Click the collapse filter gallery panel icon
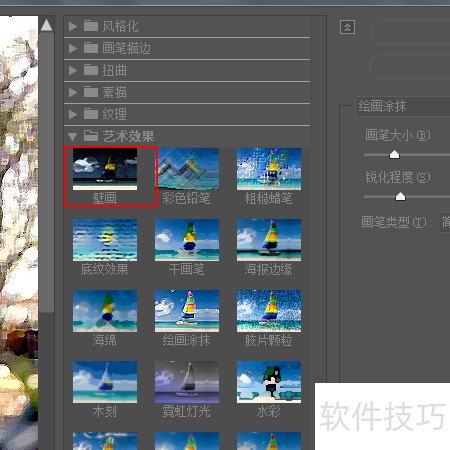This screenshot has width=450, height=450. coord(347,27)
